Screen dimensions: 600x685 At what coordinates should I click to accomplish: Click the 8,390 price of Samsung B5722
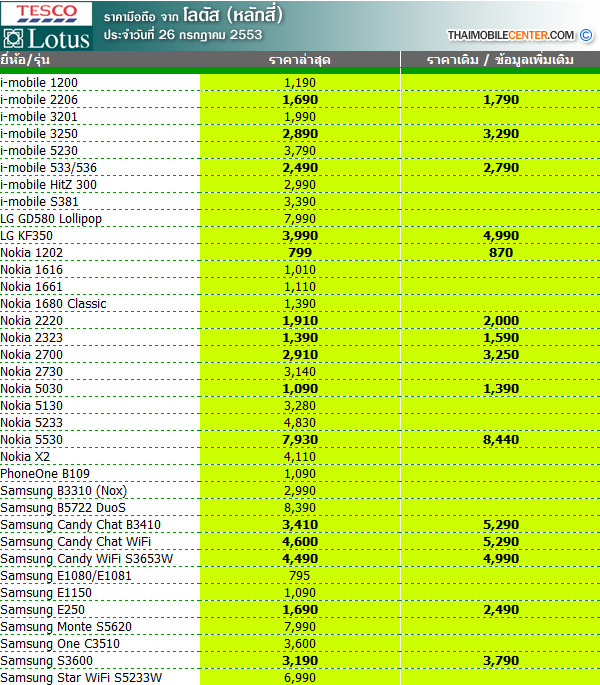coord(300,509)
